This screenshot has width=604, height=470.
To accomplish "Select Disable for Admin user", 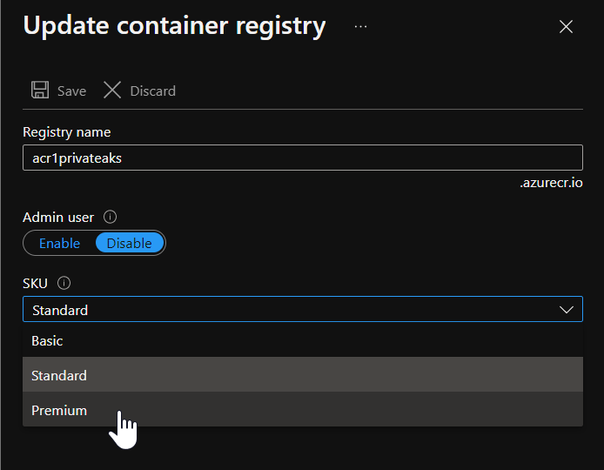I will [129, 243].
